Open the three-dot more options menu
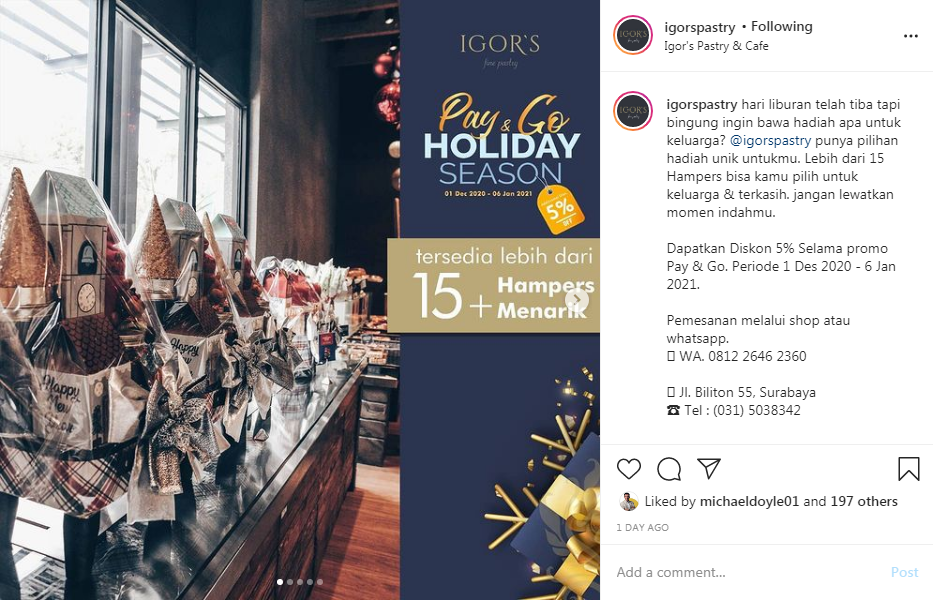The width and height of the screenshot is (933, 600). 910,36
